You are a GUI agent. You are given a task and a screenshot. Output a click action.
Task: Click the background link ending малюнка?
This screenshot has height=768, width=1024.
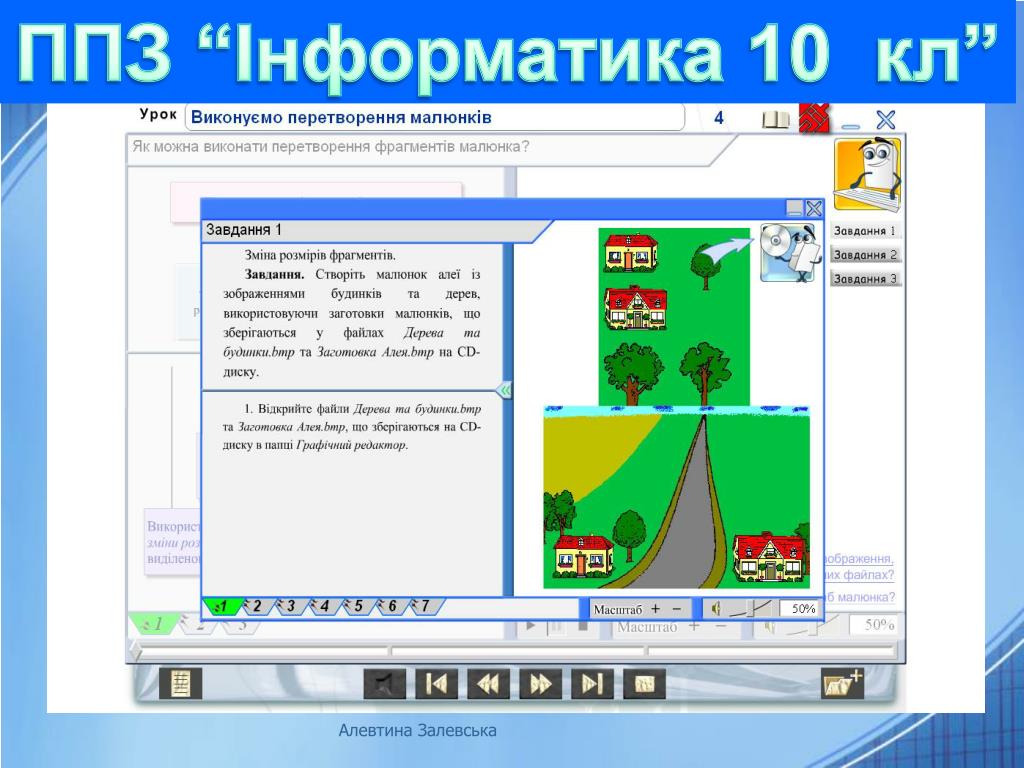pyautogui.click(x=859, y=597)
